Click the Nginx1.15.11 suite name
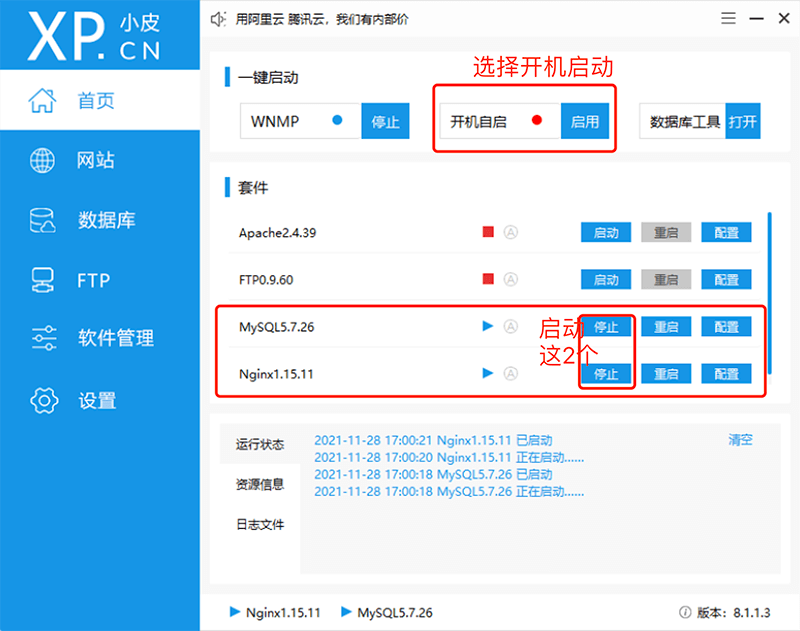 [276, 374]
